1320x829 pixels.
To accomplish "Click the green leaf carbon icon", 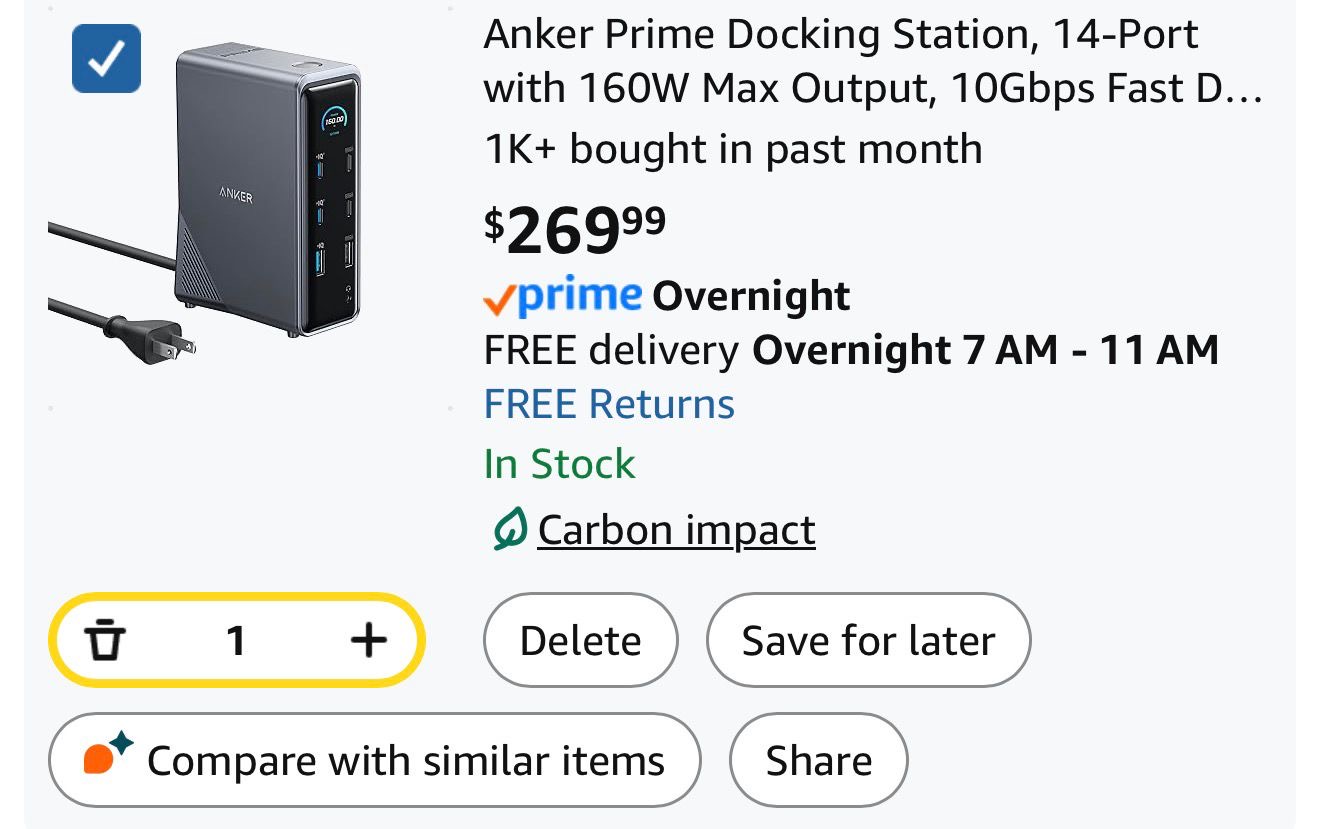I will (x=509, y=530).
